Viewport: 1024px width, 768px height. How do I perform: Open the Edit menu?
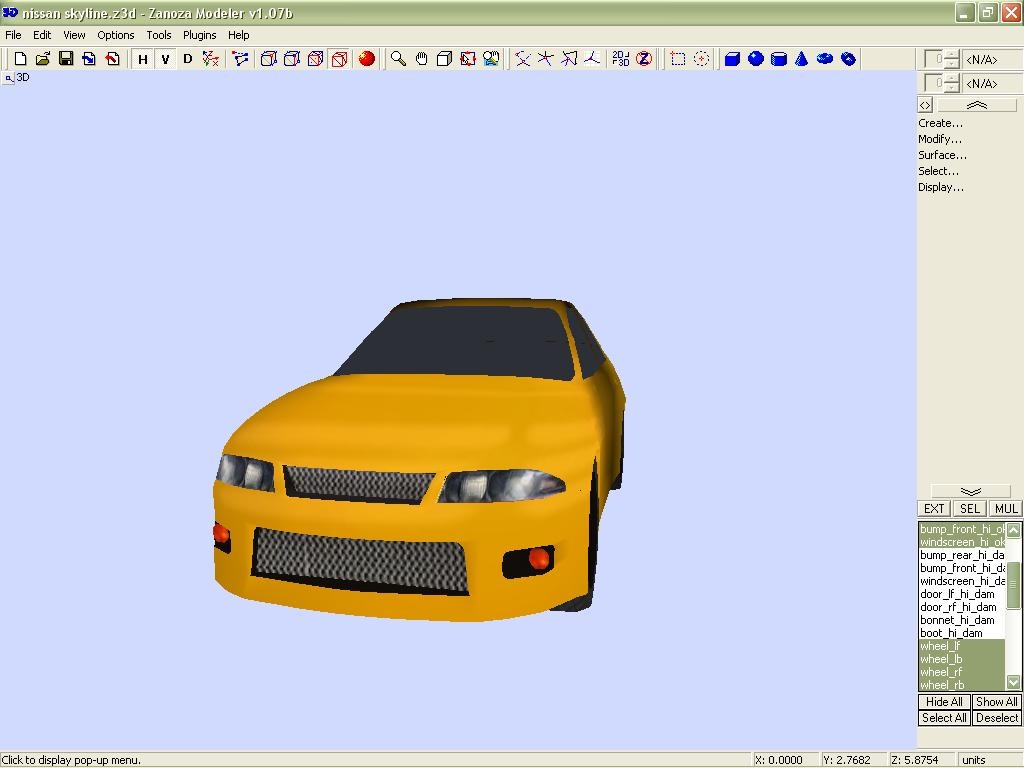point(42,35)
